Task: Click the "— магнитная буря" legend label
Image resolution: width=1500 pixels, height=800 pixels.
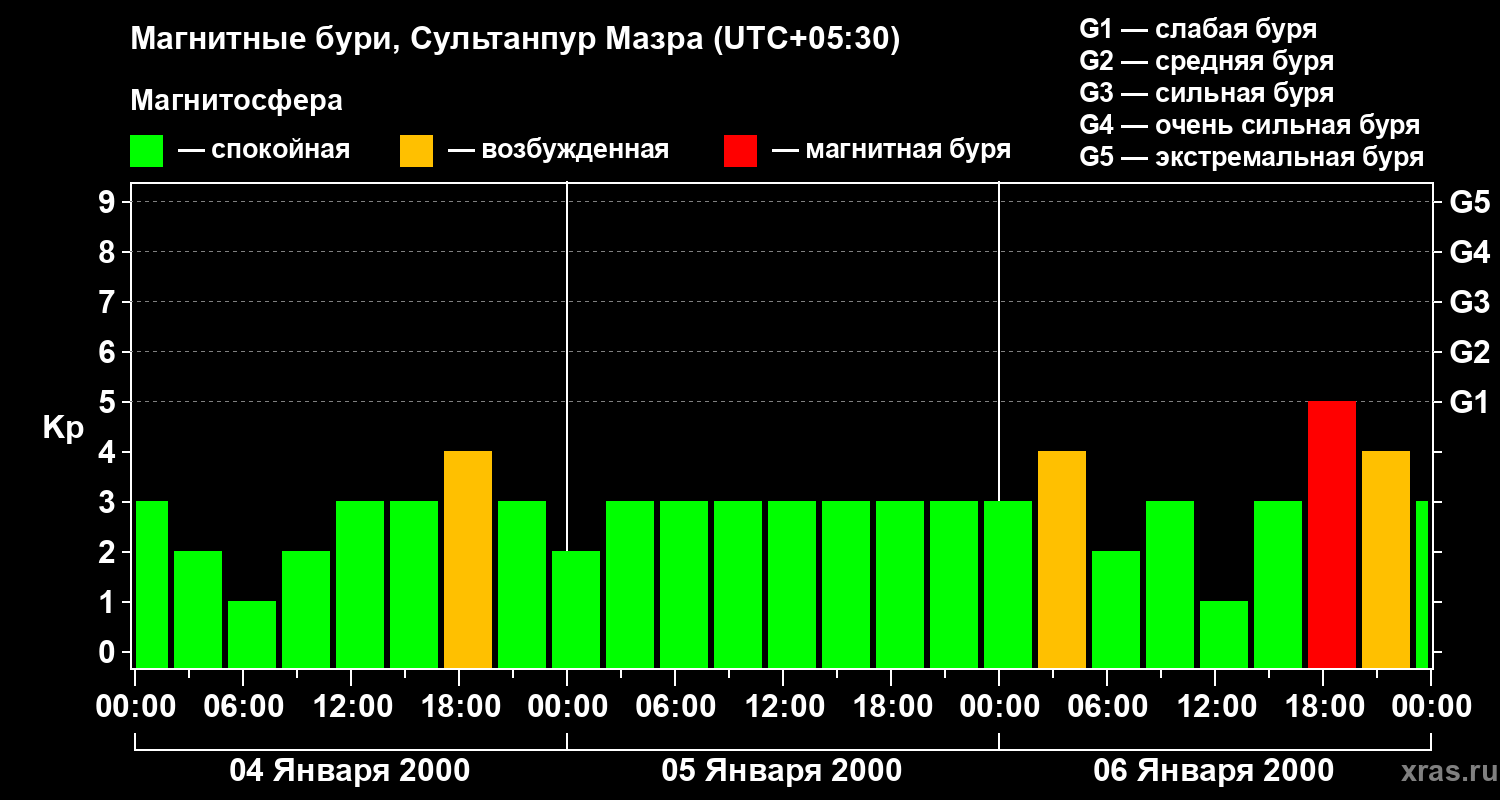Action: 892,151
